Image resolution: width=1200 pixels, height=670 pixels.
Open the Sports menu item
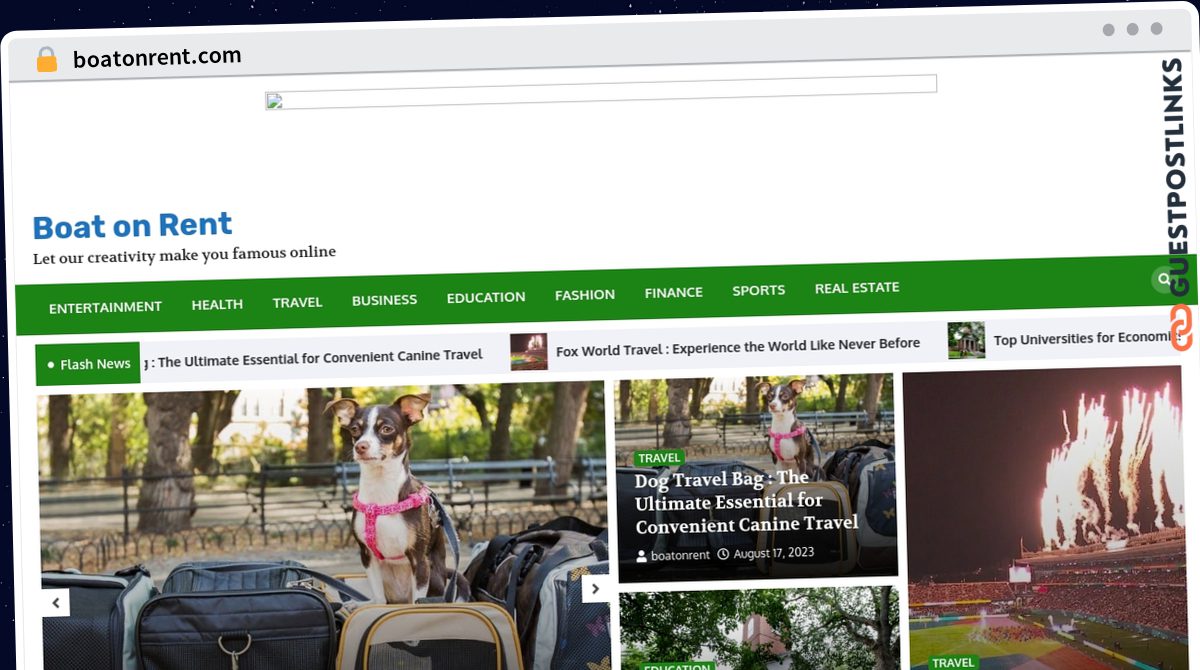click(x=758, y=290)
